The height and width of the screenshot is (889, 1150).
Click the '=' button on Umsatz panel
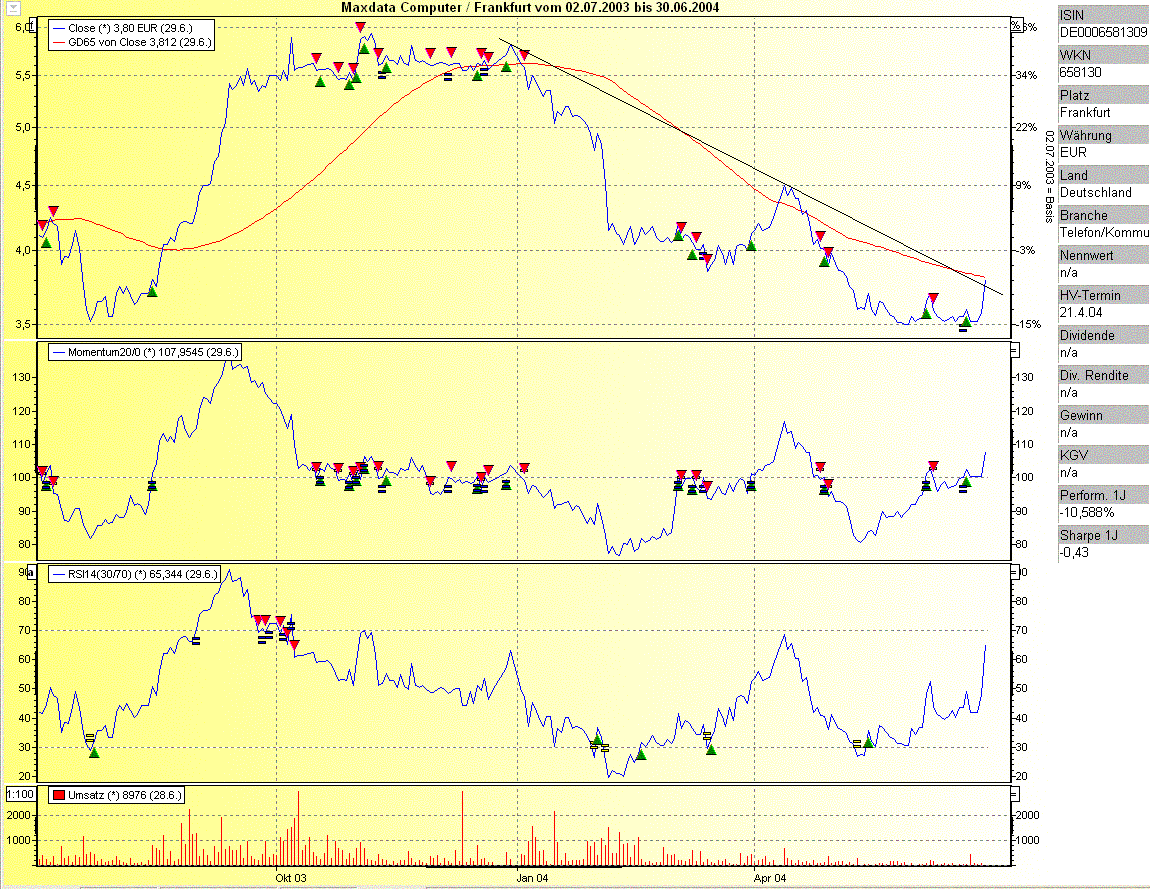pos(1014,794)
